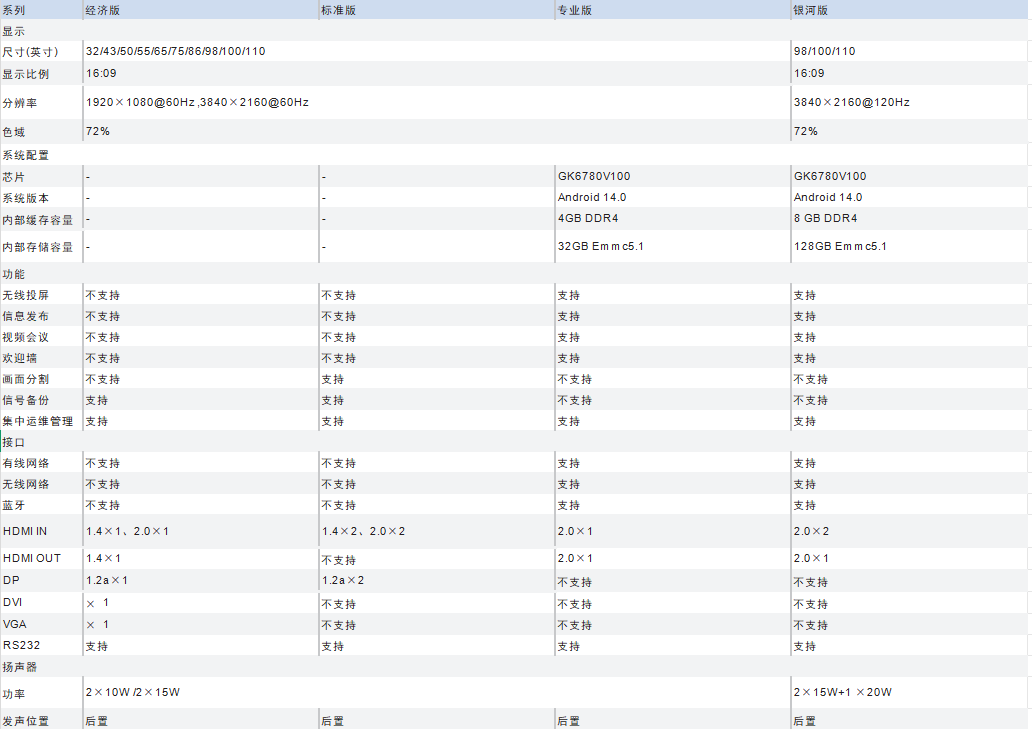Click the DVI row label
This screenshot has width=1032, height=729.
coord(13,603)
